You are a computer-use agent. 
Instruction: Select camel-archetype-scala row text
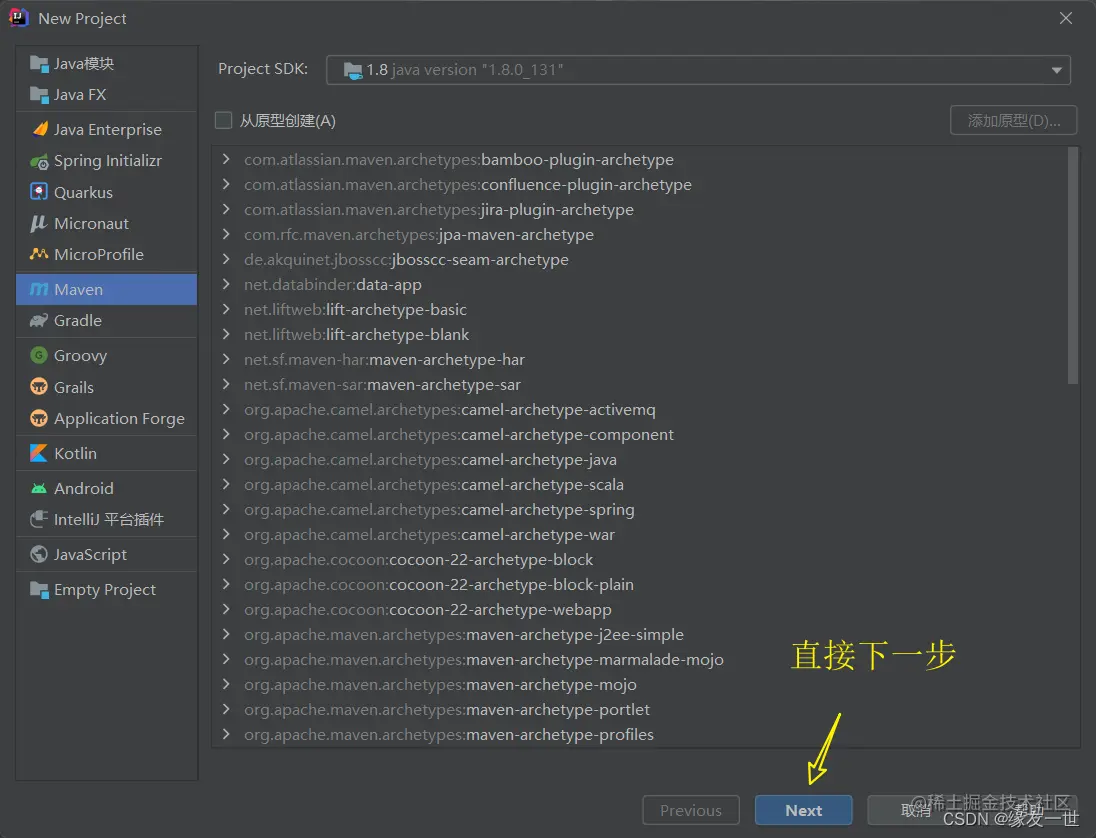point(433,484)
